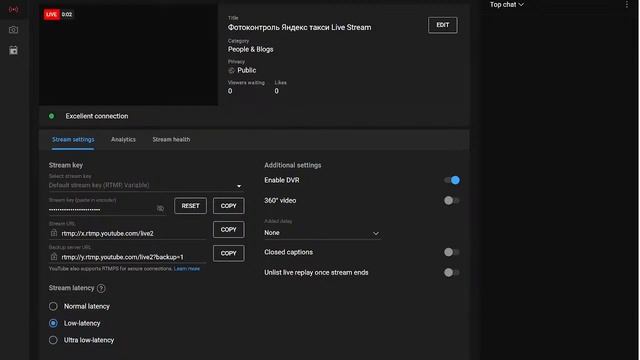Click the 'Additional settings' heading
This screenshot has height=360, width=640.
click(x=293, y=165)
